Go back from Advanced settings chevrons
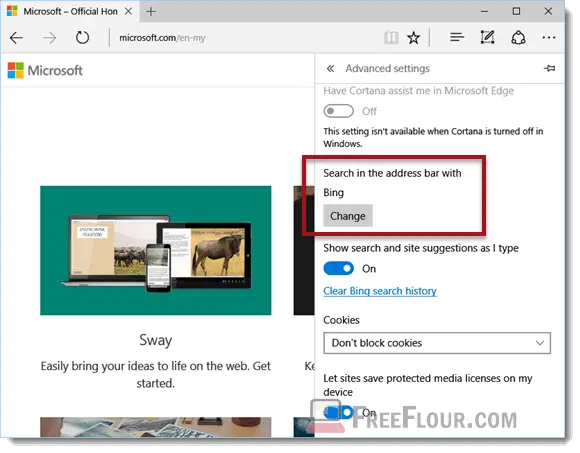The width and height of the screenshot is (580, 453). [x=330, y=68]
